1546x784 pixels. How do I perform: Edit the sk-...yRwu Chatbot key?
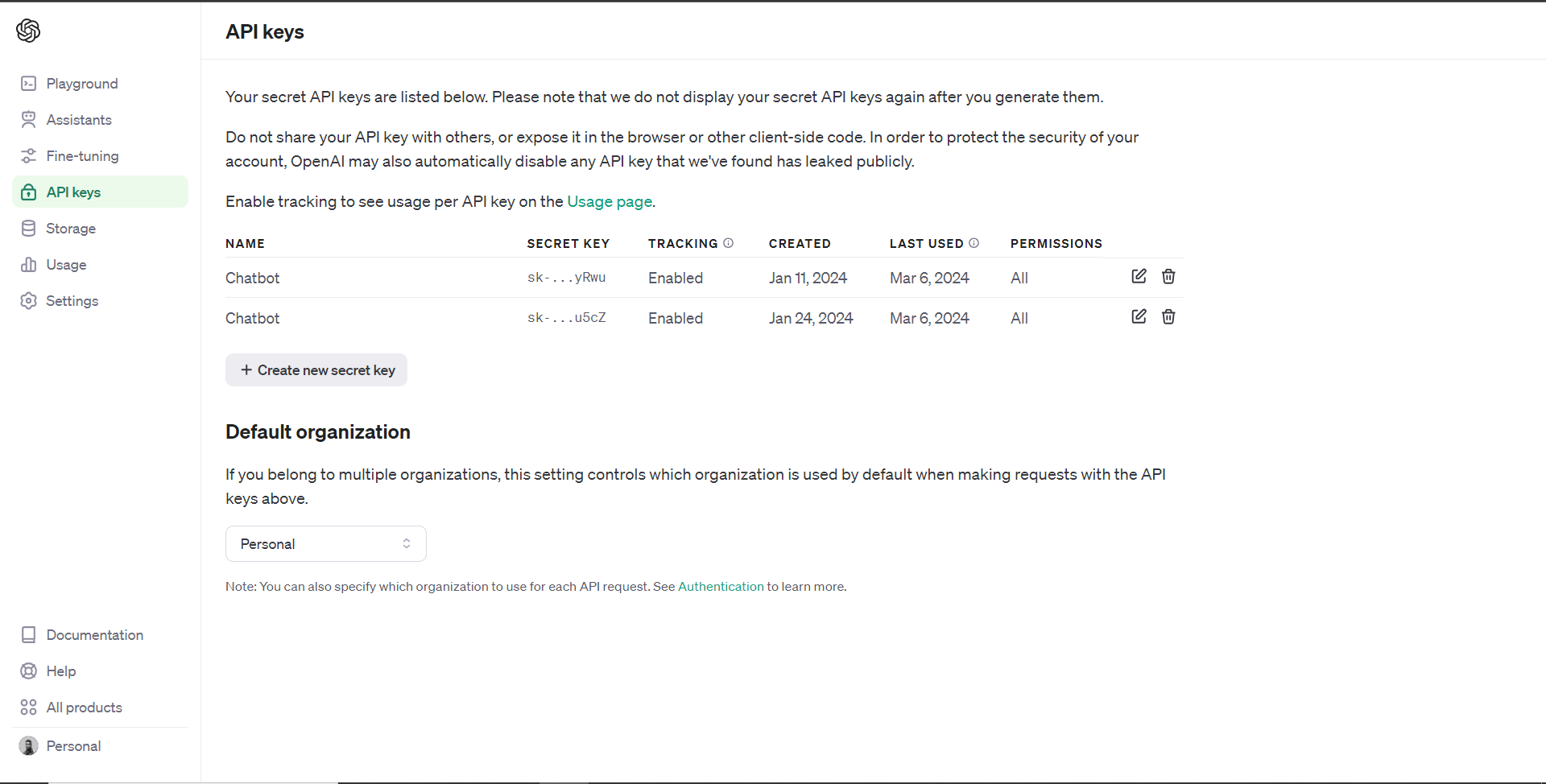click(1139, 276)
